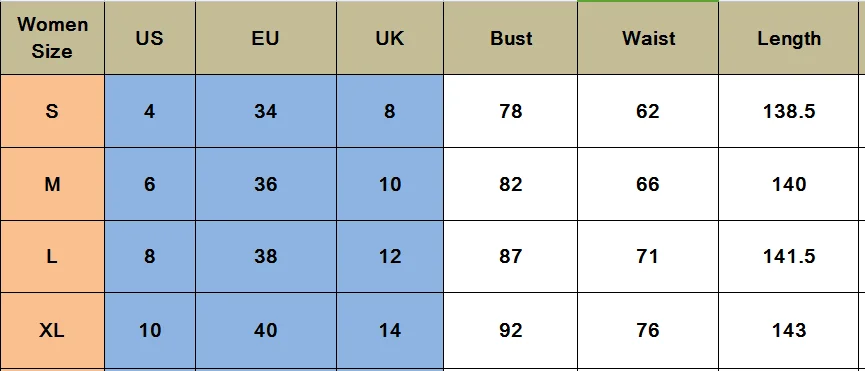Click the Length column header

pyautogui.click(x=789, y=38)
